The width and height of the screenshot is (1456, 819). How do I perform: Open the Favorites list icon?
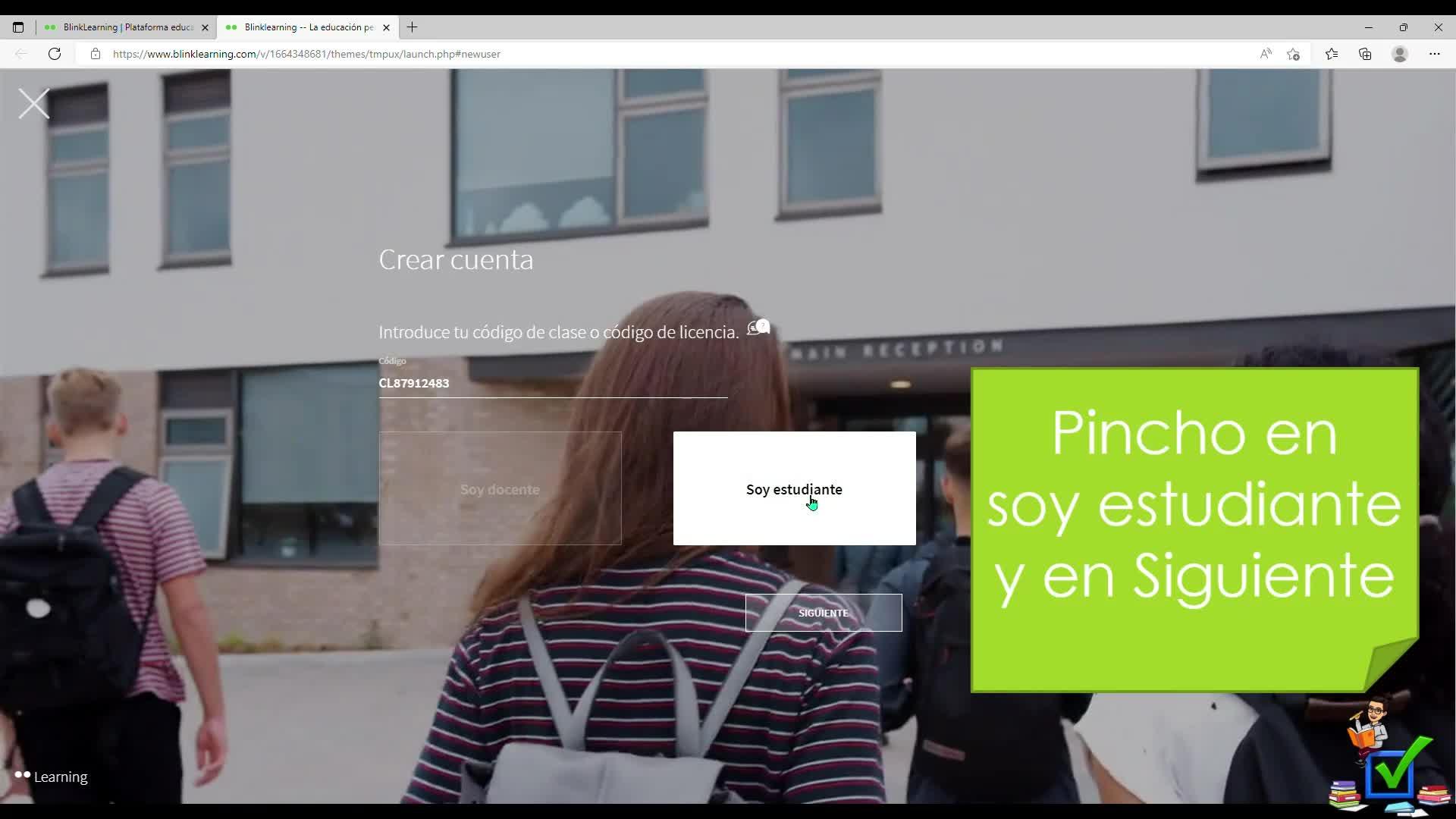1332,54
